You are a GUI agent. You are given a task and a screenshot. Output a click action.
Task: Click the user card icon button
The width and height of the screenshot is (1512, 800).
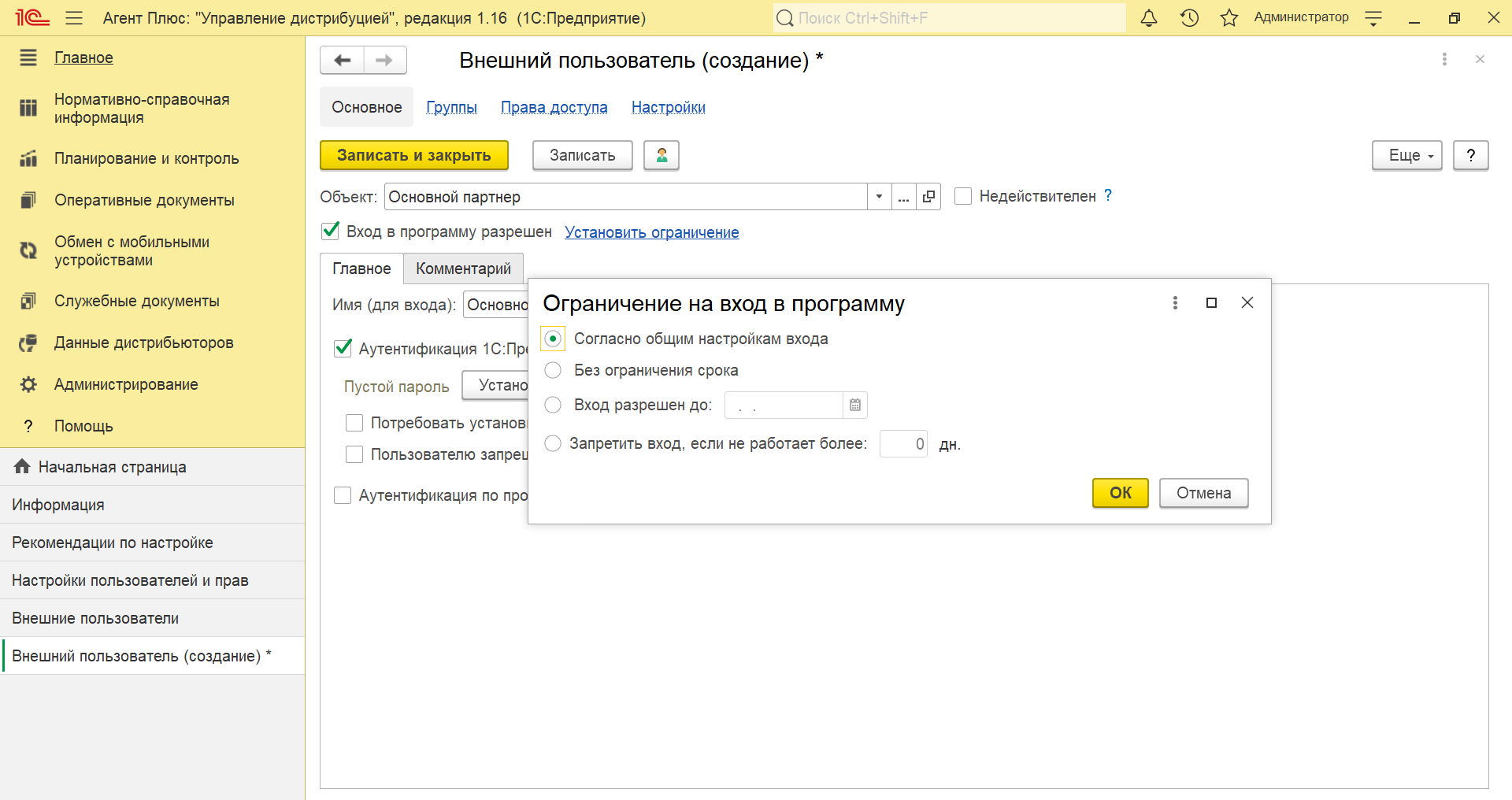pos(661,155)
